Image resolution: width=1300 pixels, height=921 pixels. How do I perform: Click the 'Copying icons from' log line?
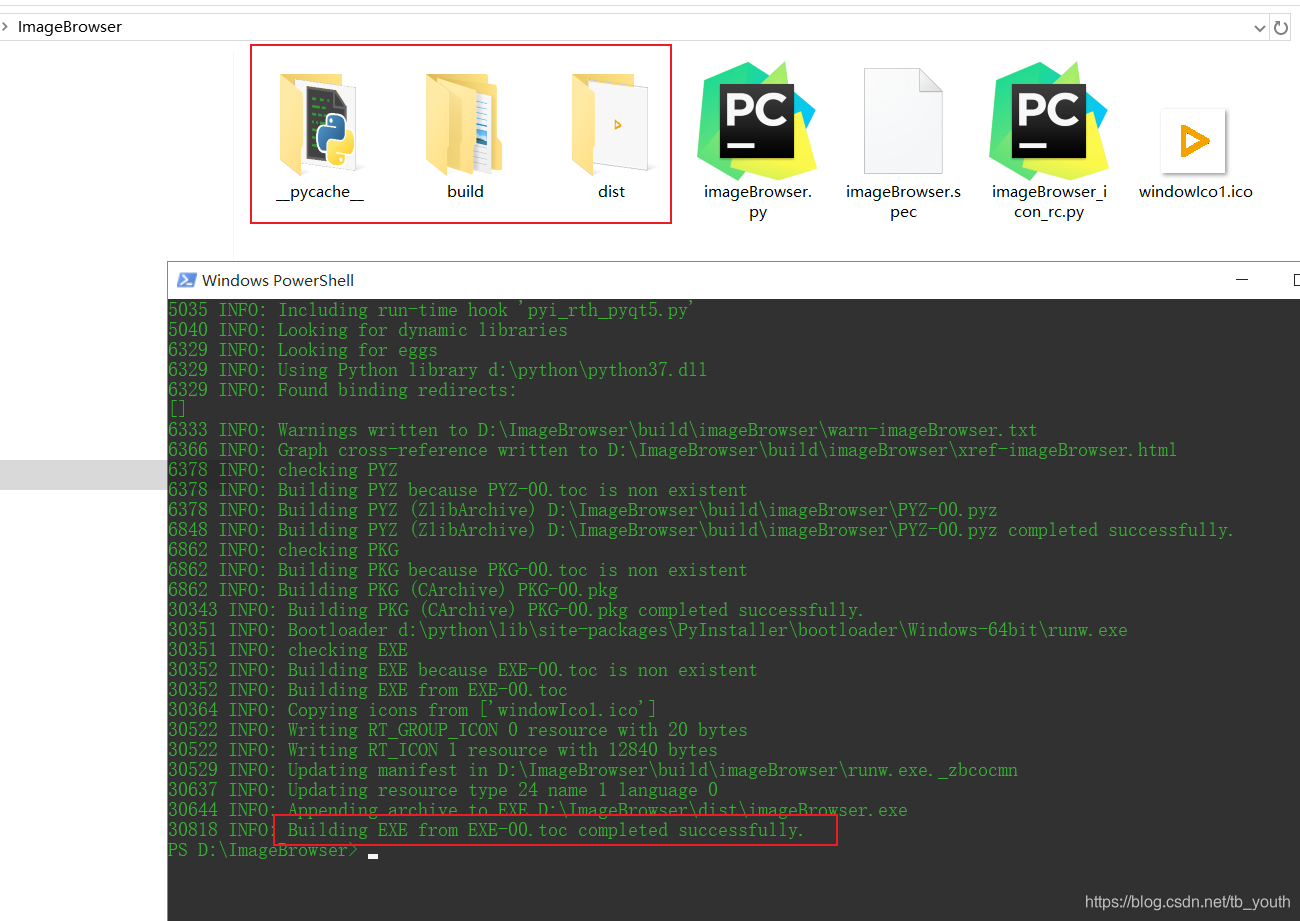pos(413,710)
